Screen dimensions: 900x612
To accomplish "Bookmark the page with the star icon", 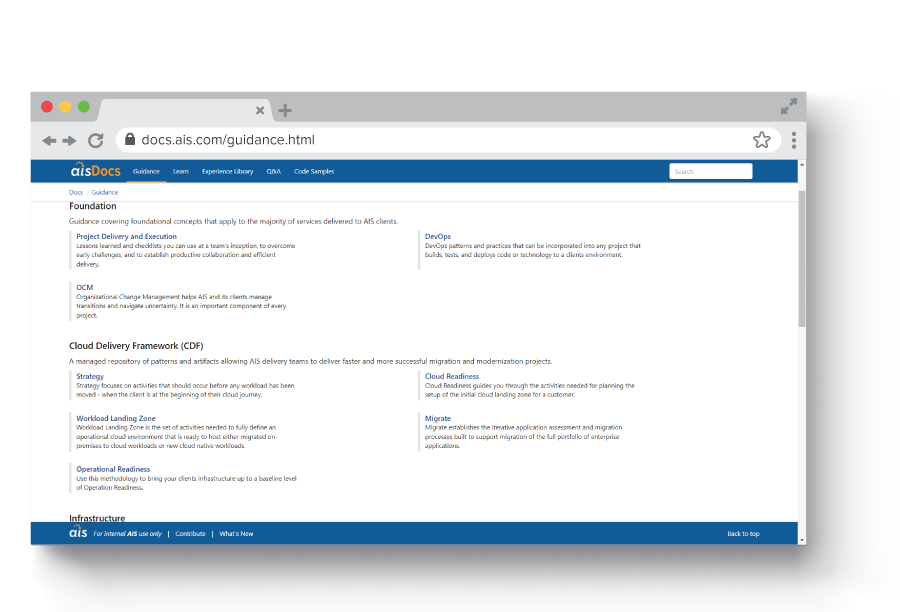I will 762,140.
